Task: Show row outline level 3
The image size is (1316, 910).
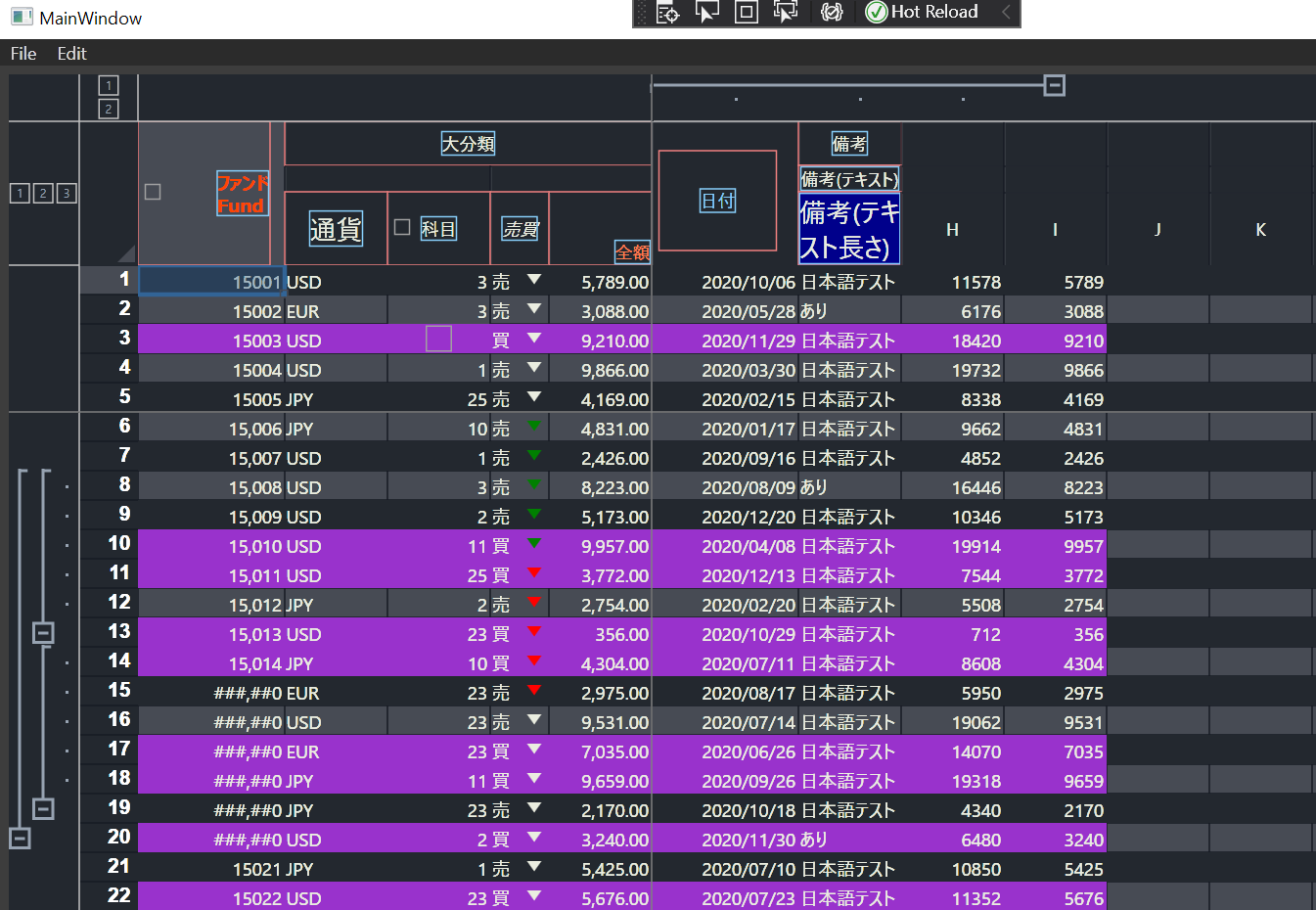Action: pos(66,193)
